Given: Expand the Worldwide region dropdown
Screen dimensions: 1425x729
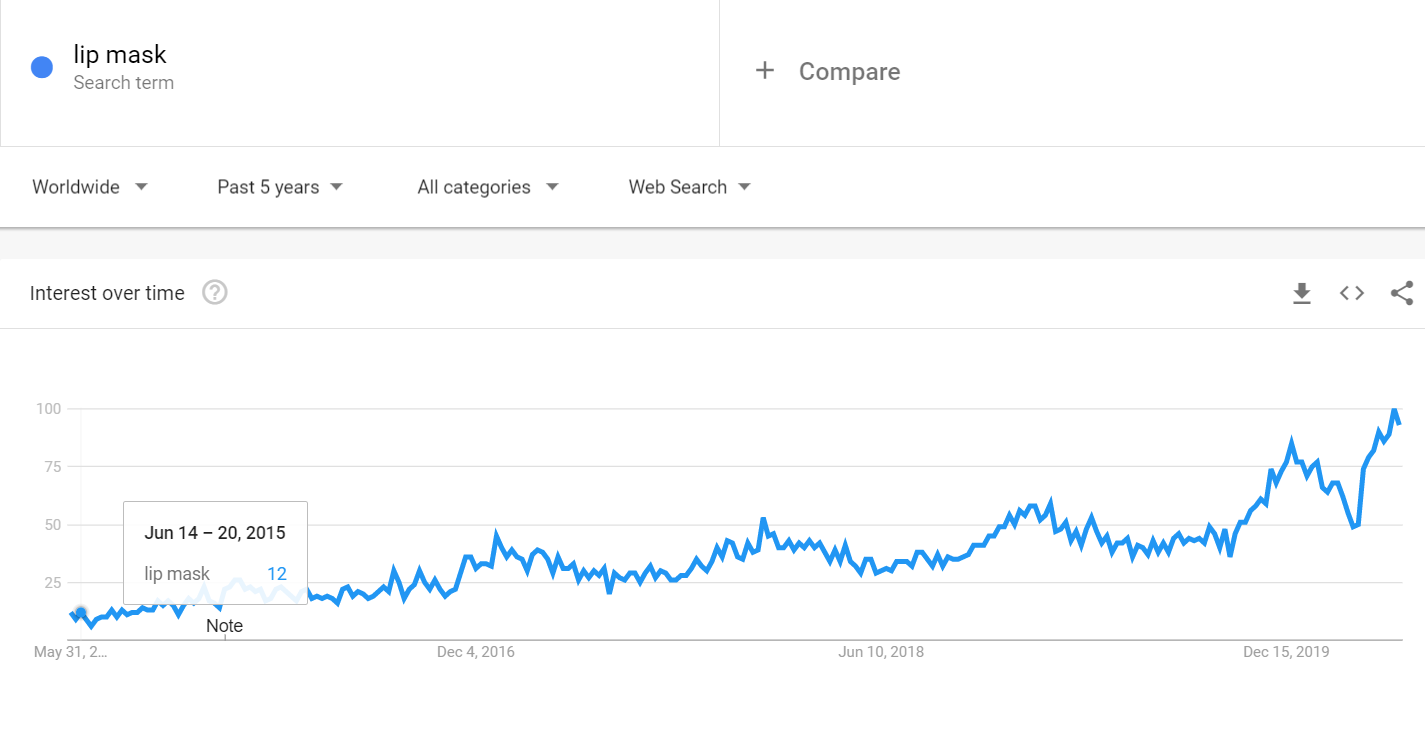Looking at the screenshot, I should (x=90, y=187).
